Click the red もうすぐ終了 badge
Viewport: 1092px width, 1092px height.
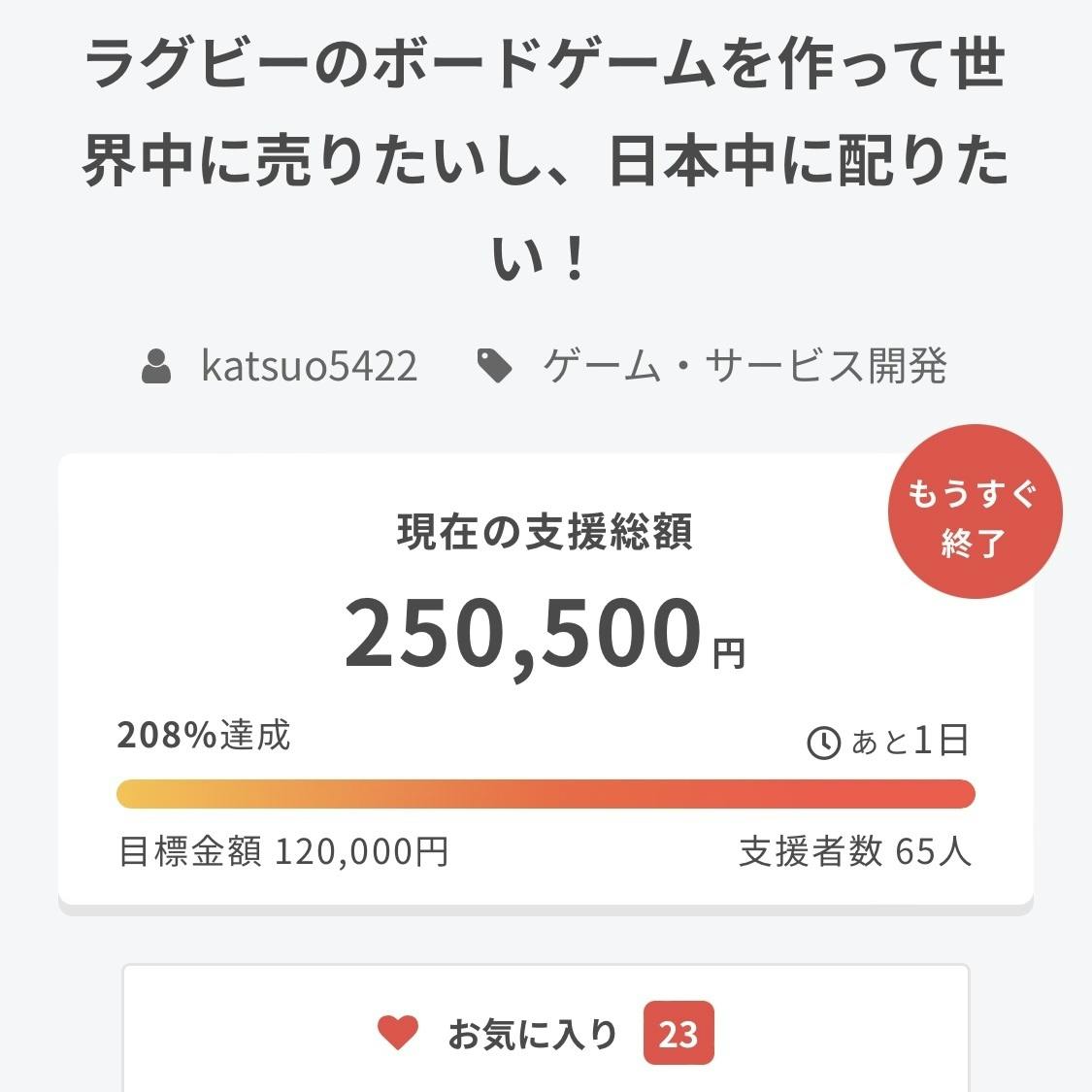[x=974, y=512]
